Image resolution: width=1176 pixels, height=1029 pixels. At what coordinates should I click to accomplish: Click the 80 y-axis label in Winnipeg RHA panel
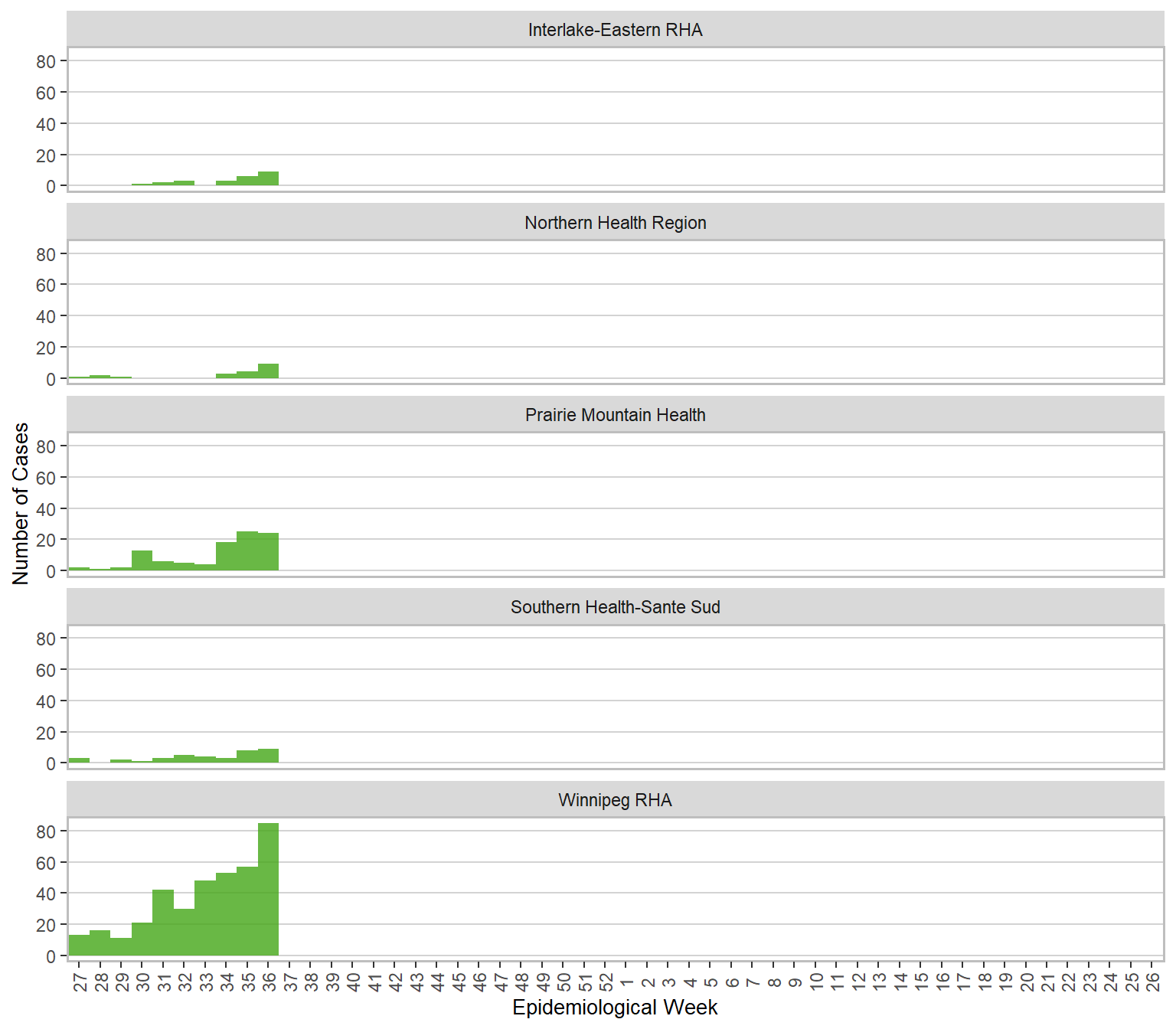tap(46, 831)
